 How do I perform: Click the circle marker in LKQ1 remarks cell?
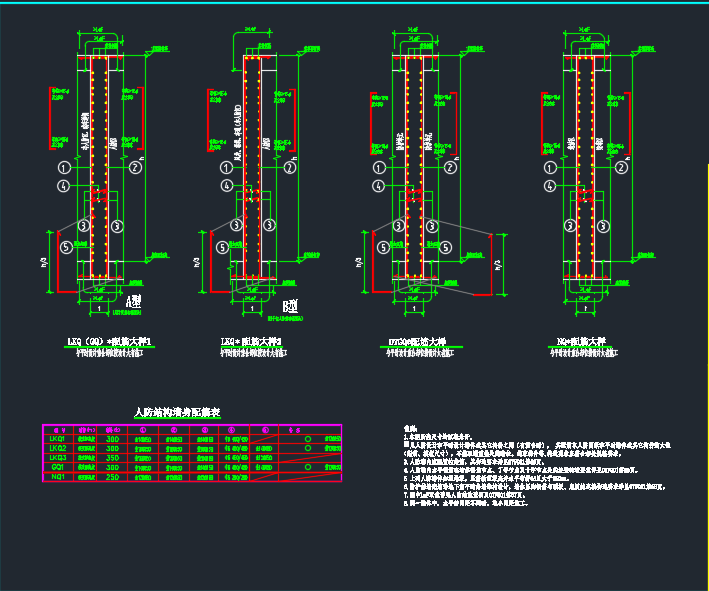(x=308, y=439)
